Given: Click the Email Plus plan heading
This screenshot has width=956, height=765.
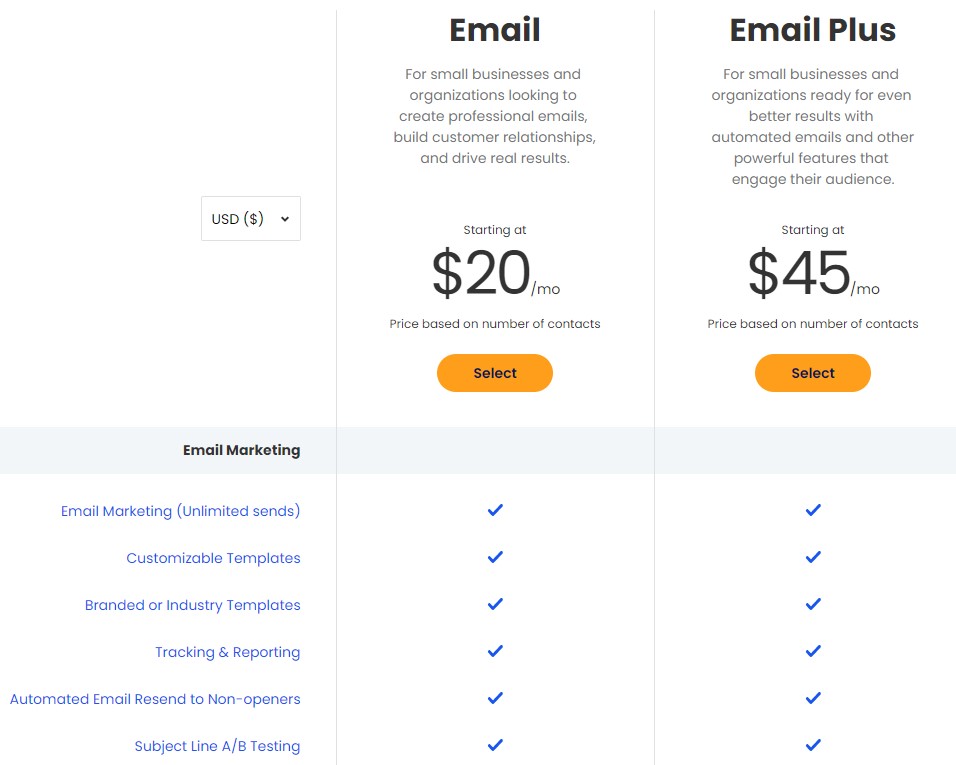Looking at the screenshot, I should point(813,30).
